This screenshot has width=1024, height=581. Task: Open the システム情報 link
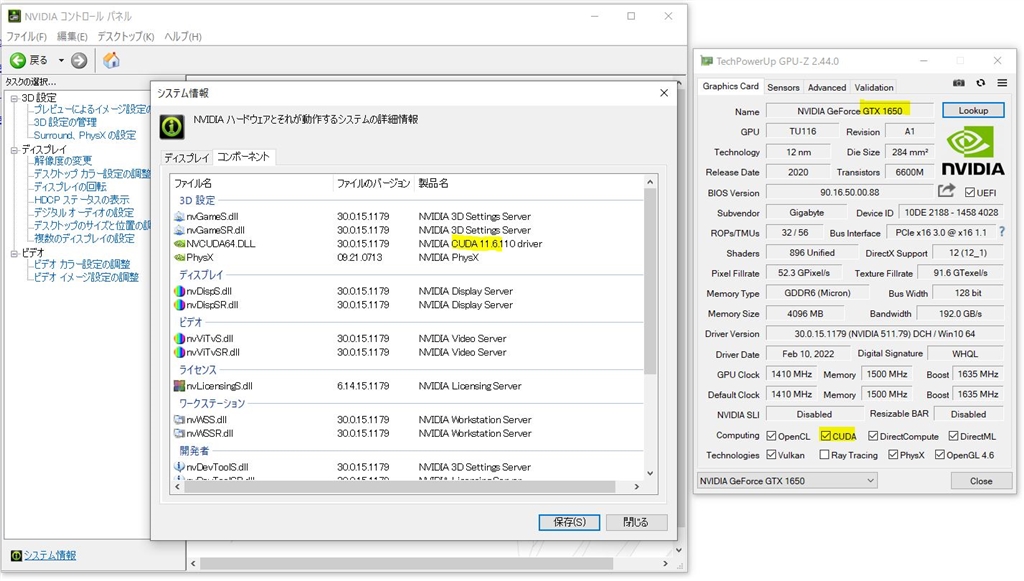pyautogui.click(x=50, y=556)
